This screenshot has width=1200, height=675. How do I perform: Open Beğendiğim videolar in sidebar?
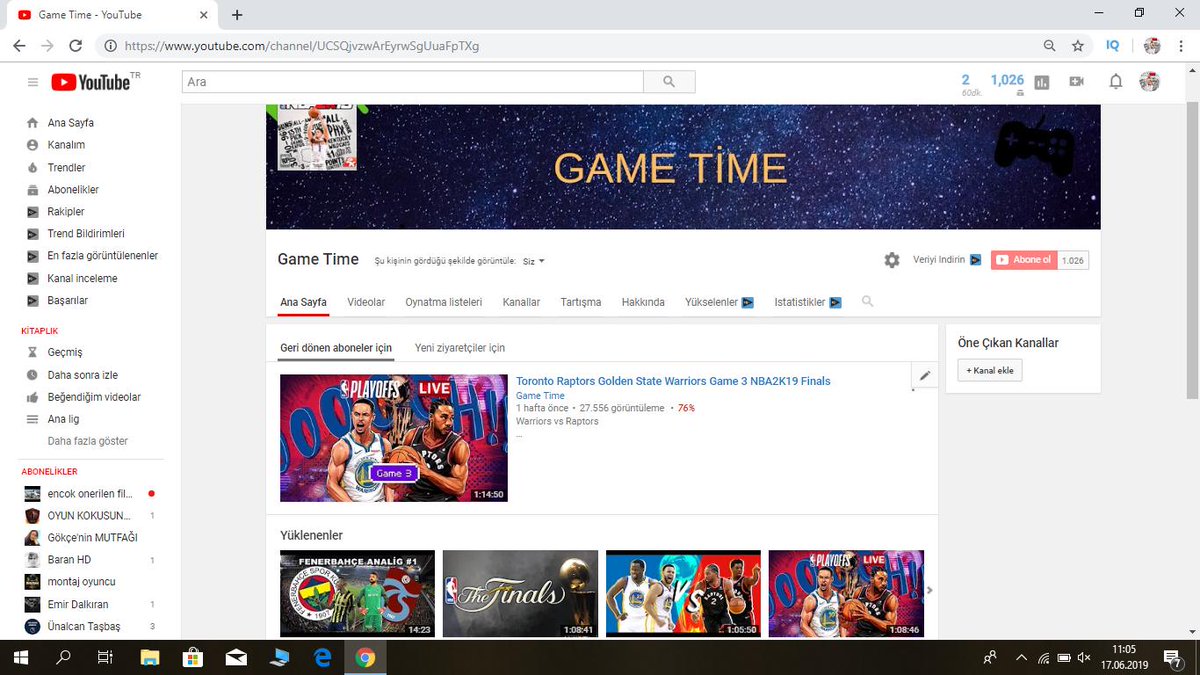click(94, 397)
